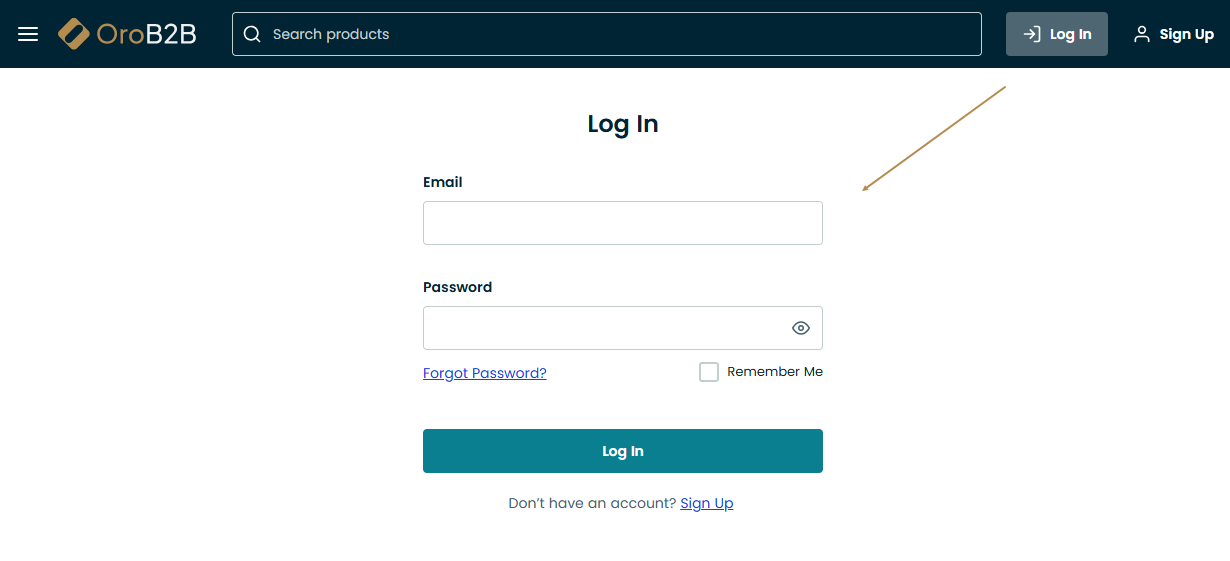Show password using the eye icon

801,328
